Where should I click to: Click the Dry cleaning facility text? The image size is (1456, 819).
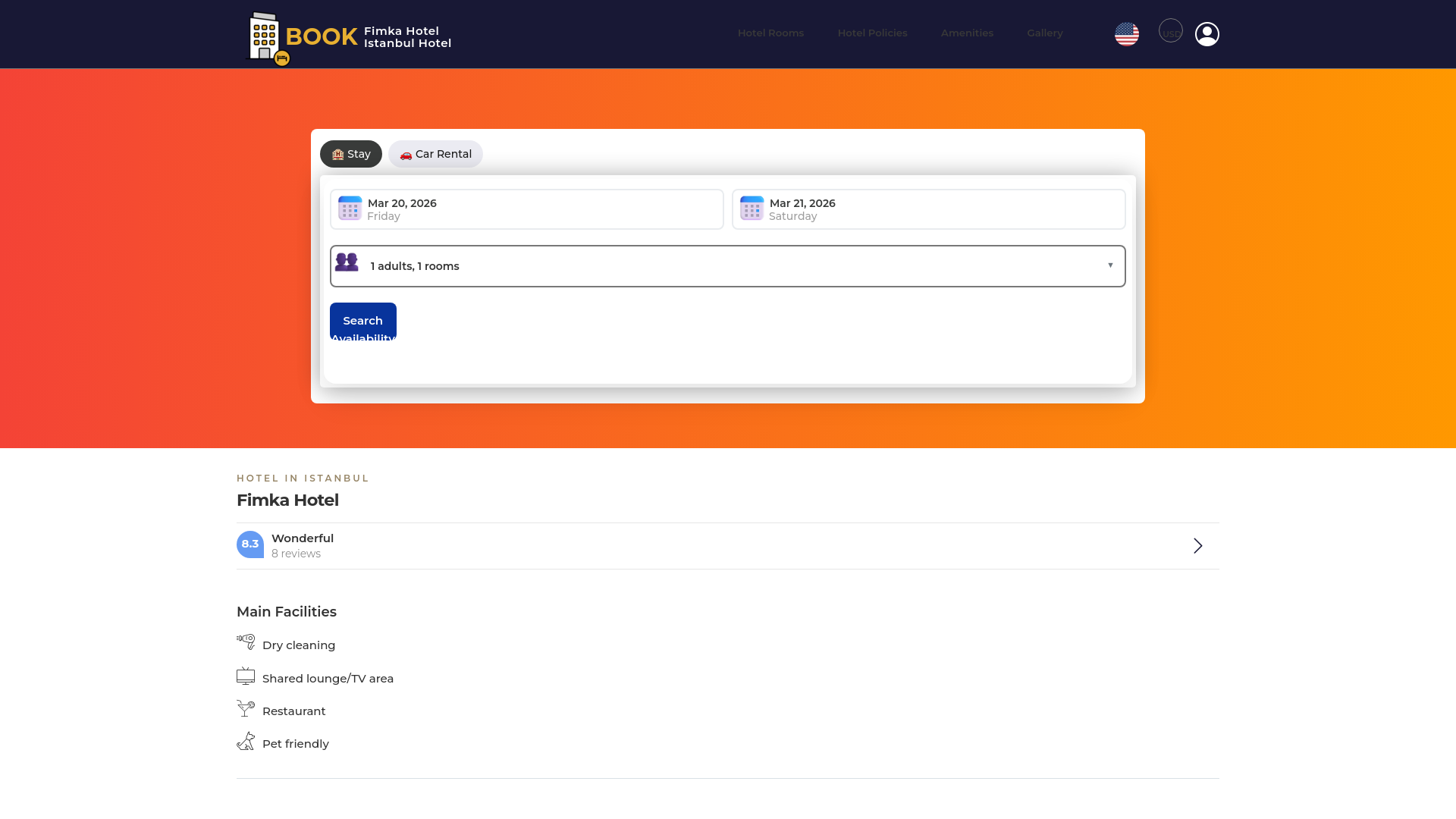coord(299,645)
